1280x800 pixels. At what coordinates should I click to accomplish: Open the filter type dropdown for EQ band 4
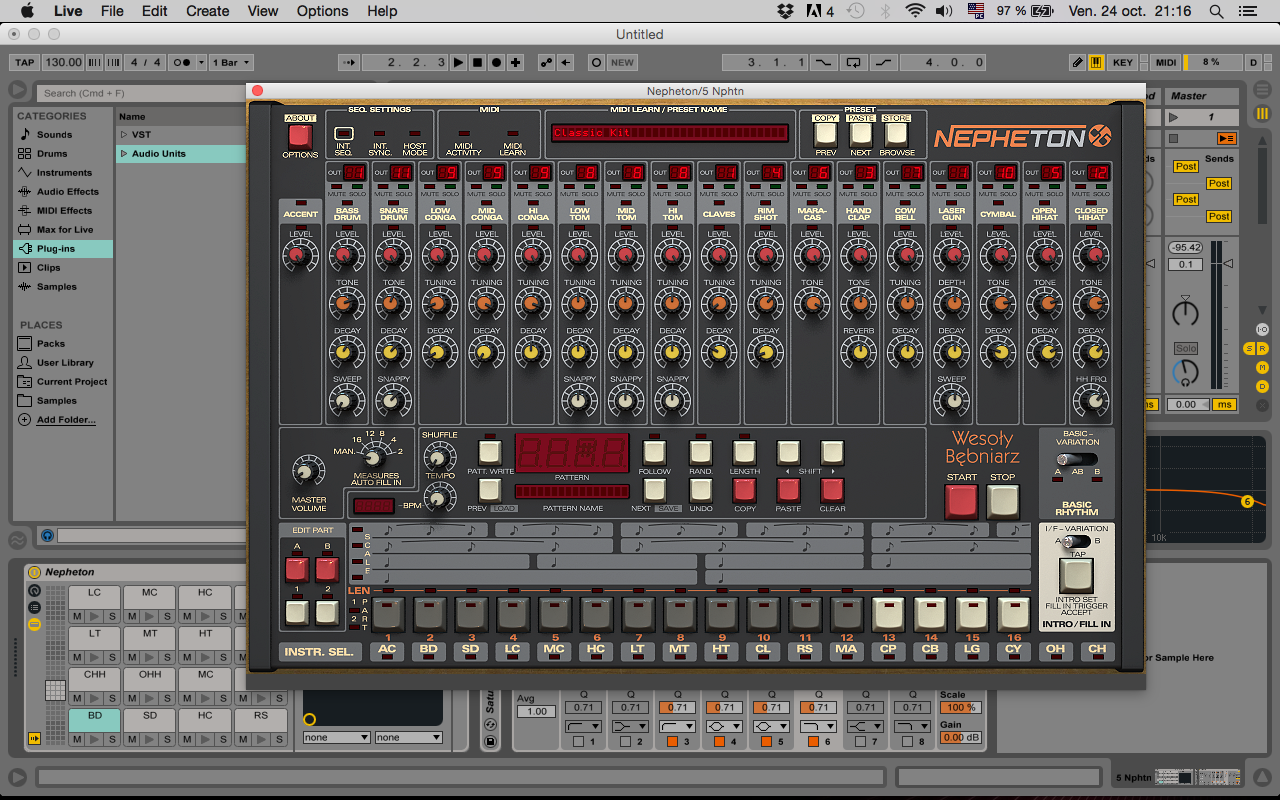(x=722, y=725)
